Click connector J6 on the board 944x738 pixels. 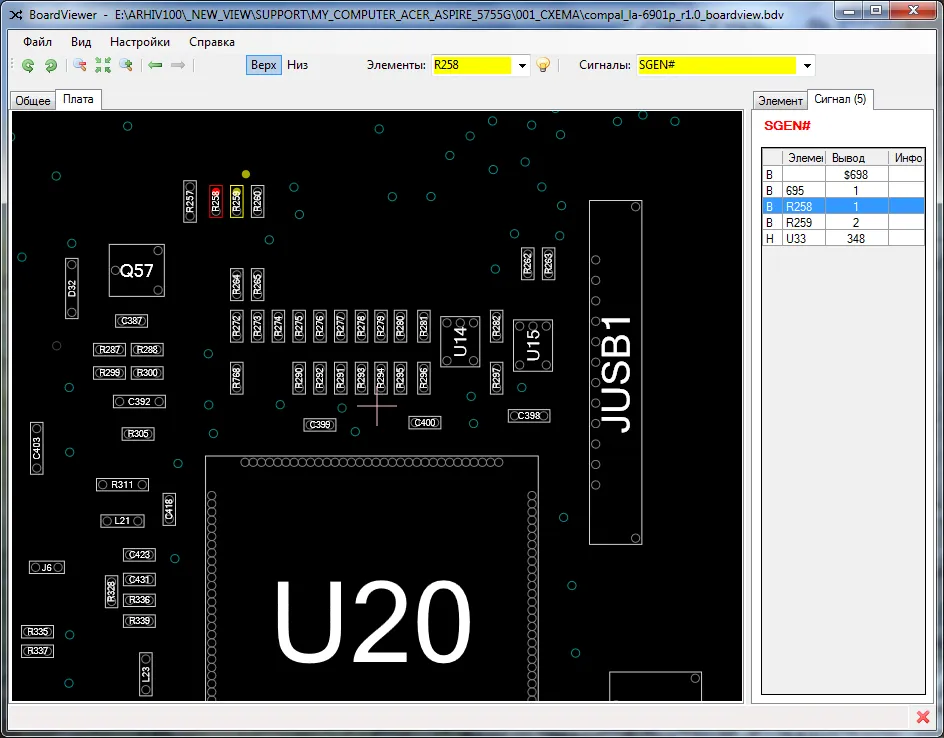(46, 567)
